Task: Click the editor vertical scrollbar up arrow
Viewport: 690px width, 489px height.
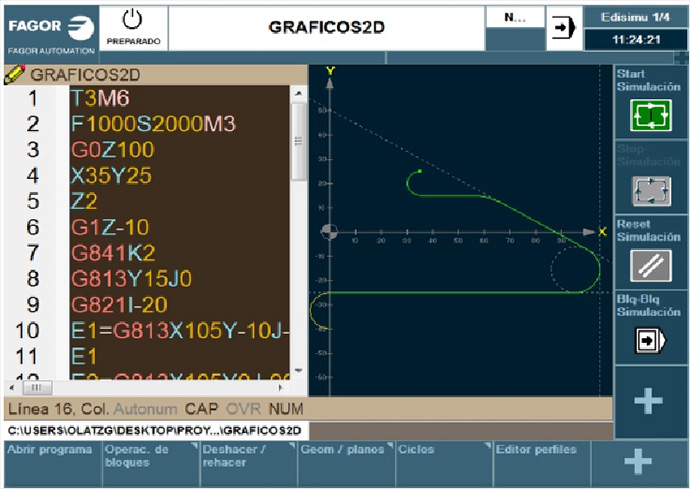Action: (x=299, y=93)
